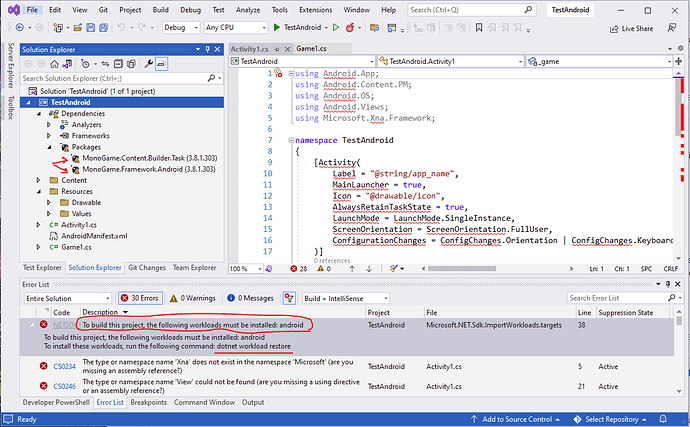Expand the Analyzers node

(49, 125)
